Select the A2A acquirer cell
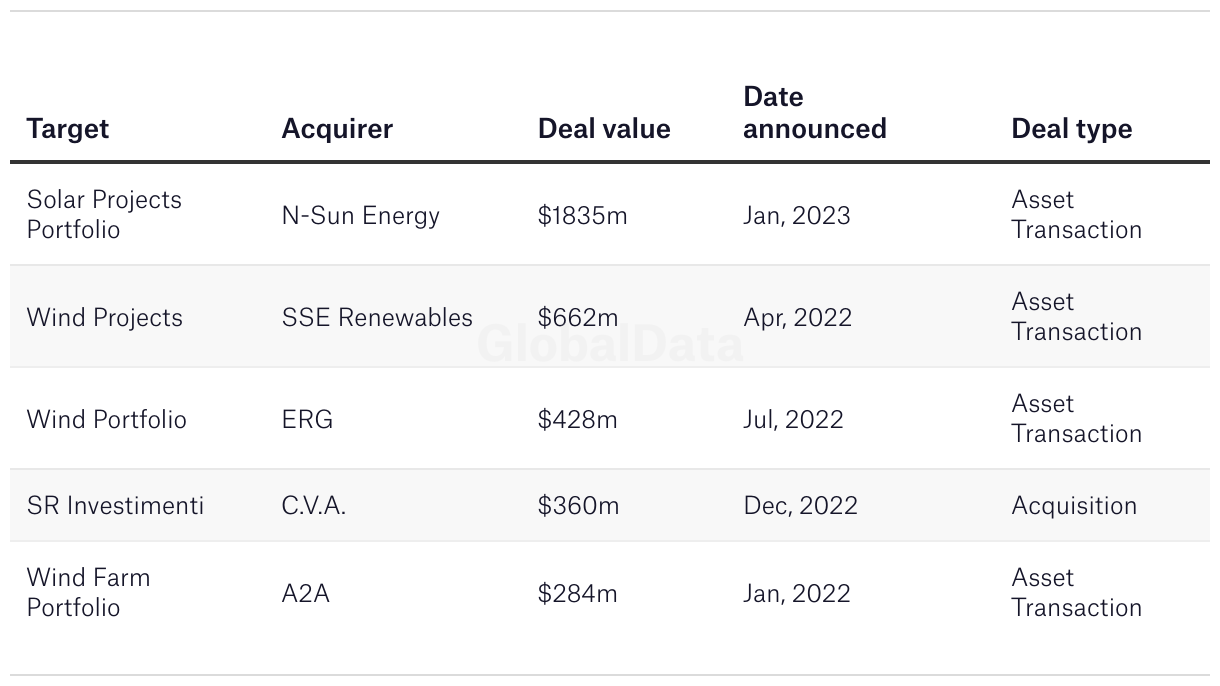The width and height of the screenshot is (1220, 686). (x=305, y=593)
